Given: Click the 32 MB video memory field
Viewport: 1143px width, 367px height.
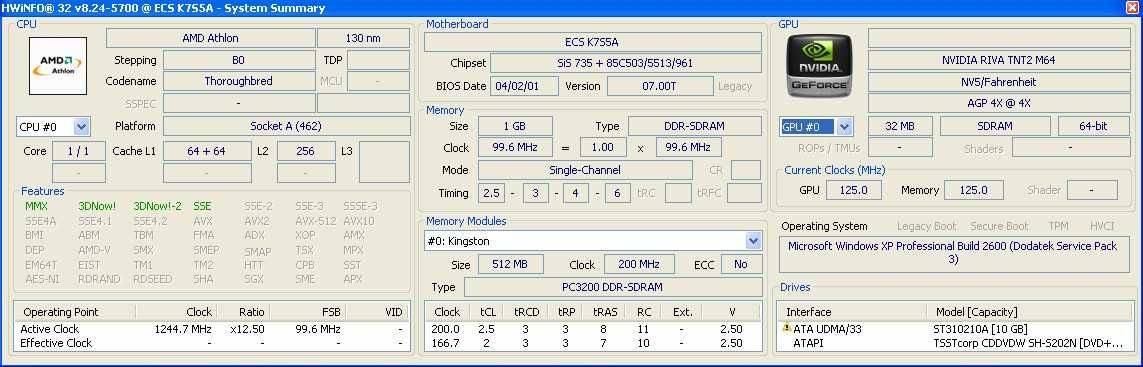Looking at the screenshot, I should [x=900, y=126].
